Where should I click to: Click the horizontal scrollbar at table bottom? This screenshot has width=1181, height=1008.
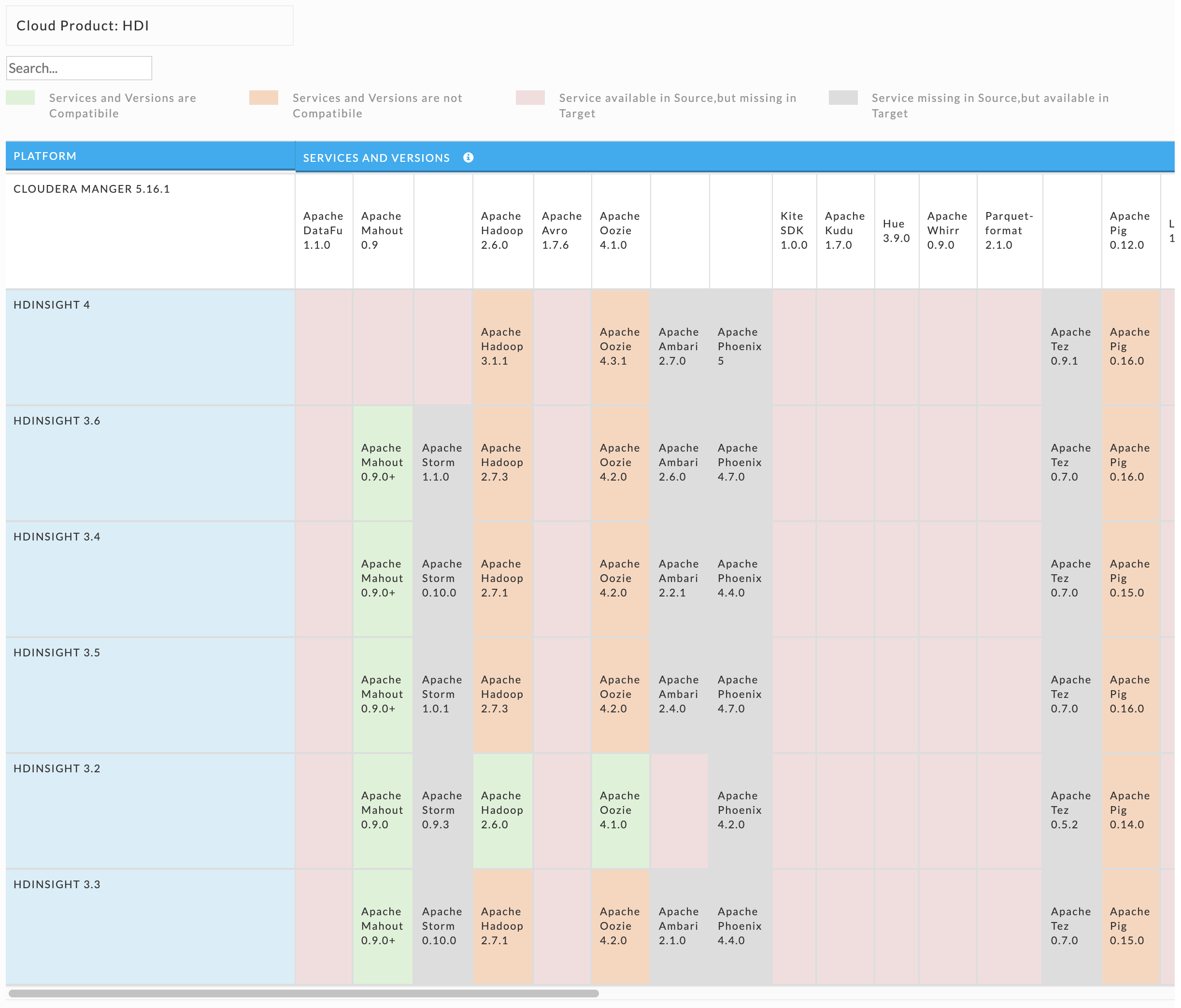click(x=304, y=993)
